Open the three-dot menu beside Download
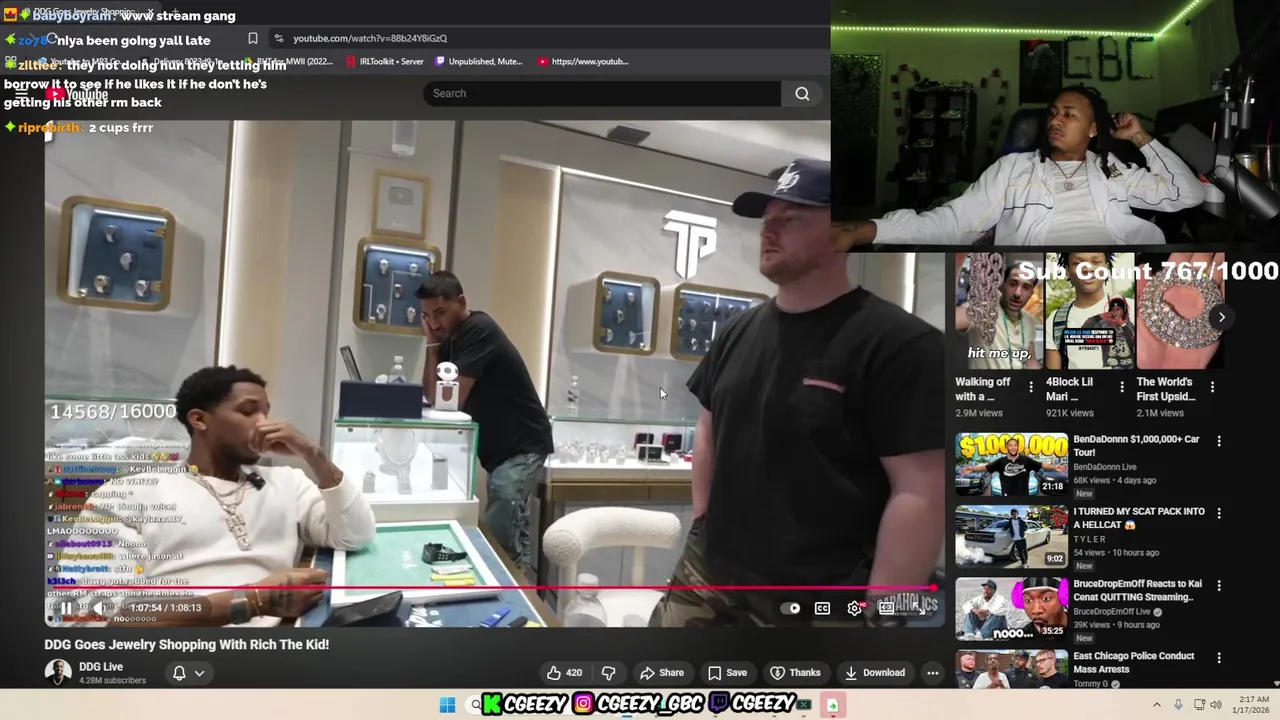Screen dimensions: 1280x720 [932, 673]
